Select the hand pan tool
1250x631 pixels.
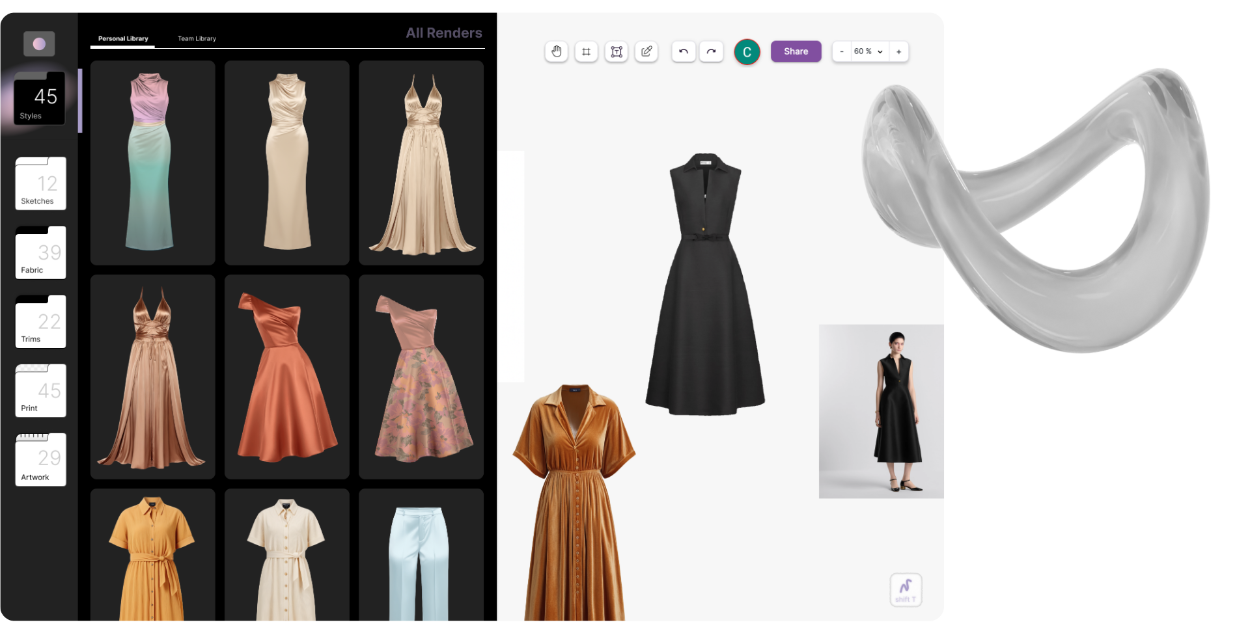coord(556,51)
